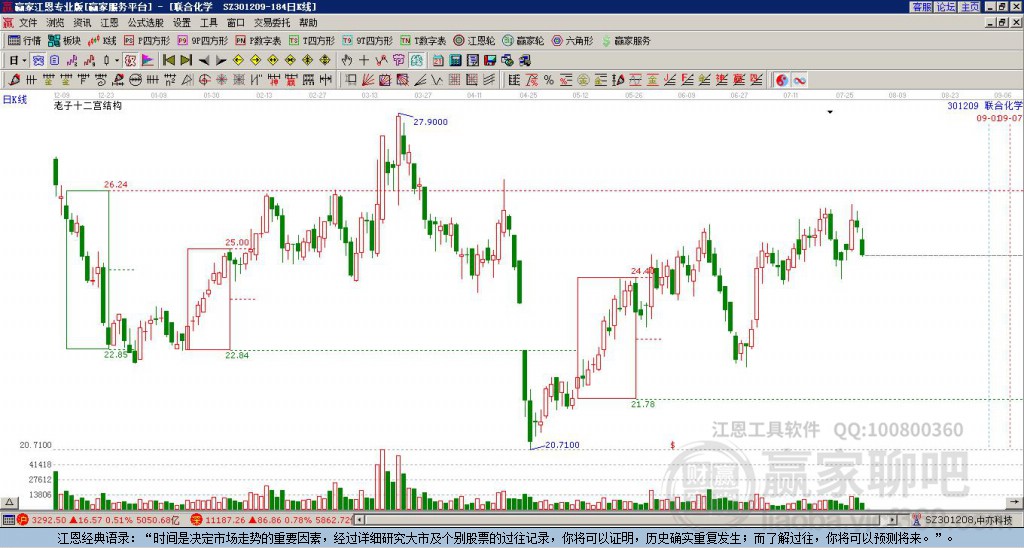The width and height of the screenshot is (1024, 548).
Task: Click the small triangle button under volume
Action: [9, 502]
